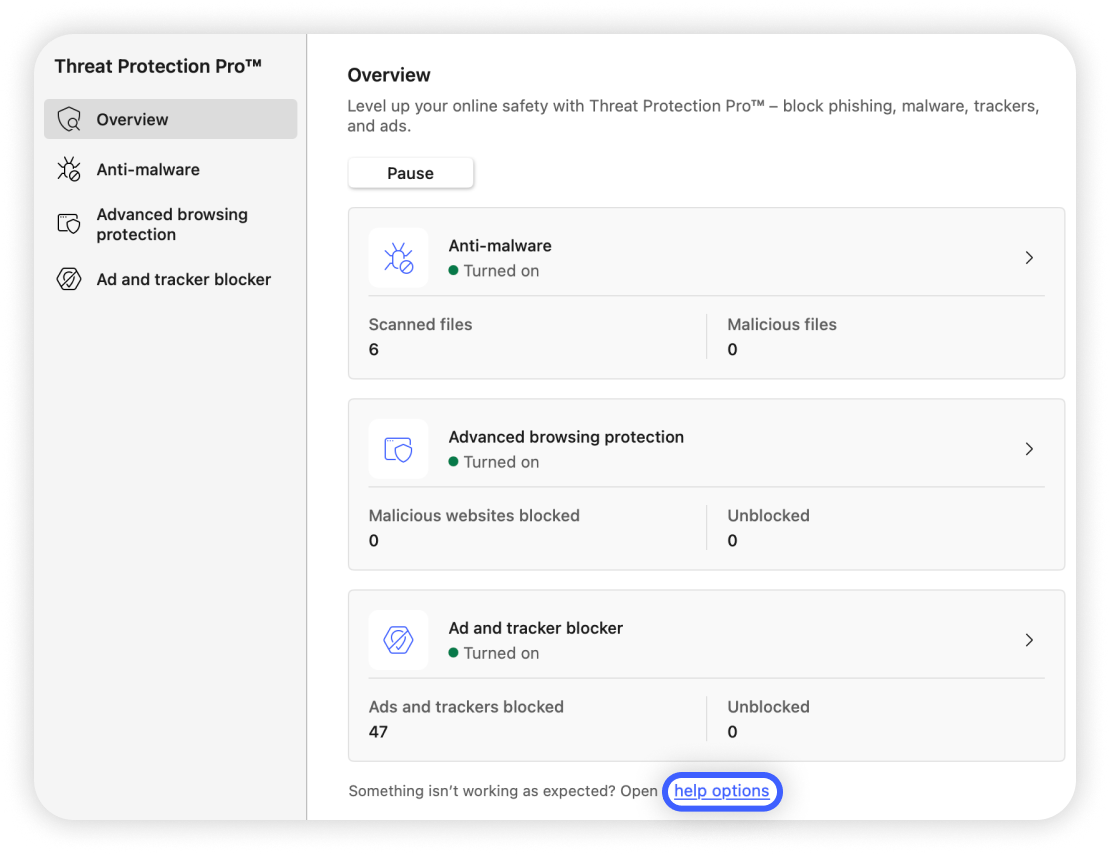Click the Ad and tracker blocker card icon
The width and height of the screenshot is (1110, 854).
[x=398, y=640]
